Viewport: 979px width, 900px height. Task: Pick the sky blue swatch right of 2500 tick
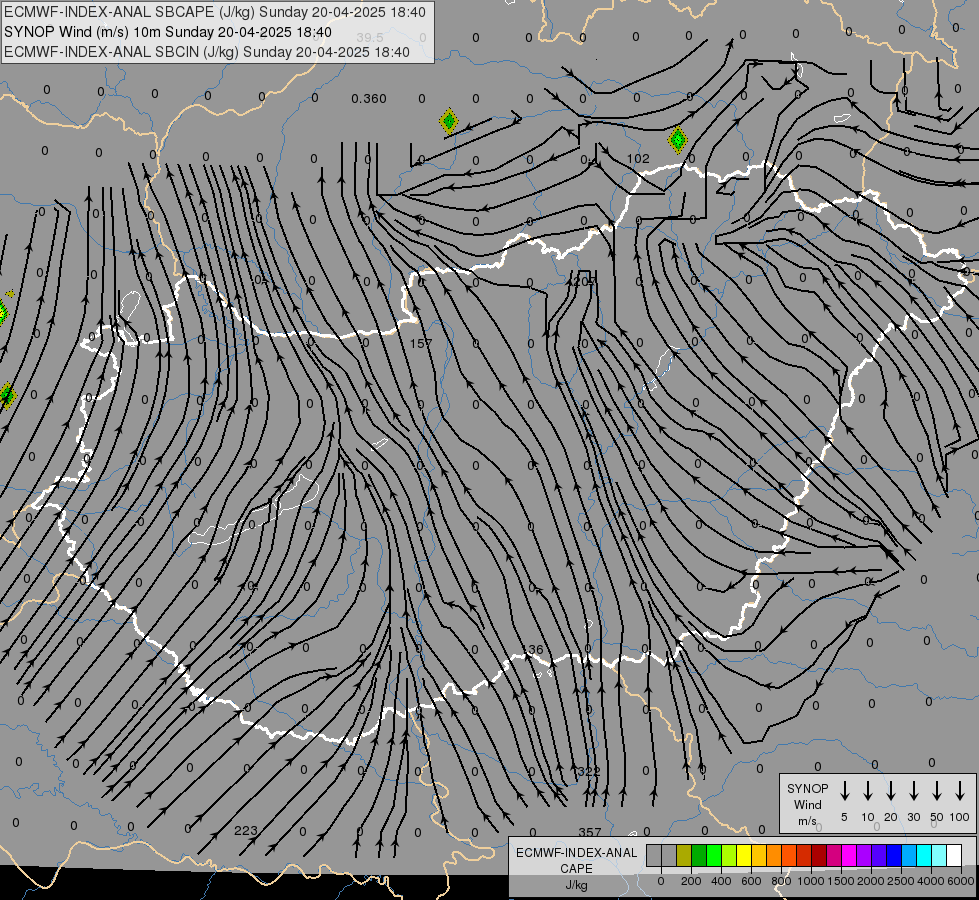coord(910,855)
